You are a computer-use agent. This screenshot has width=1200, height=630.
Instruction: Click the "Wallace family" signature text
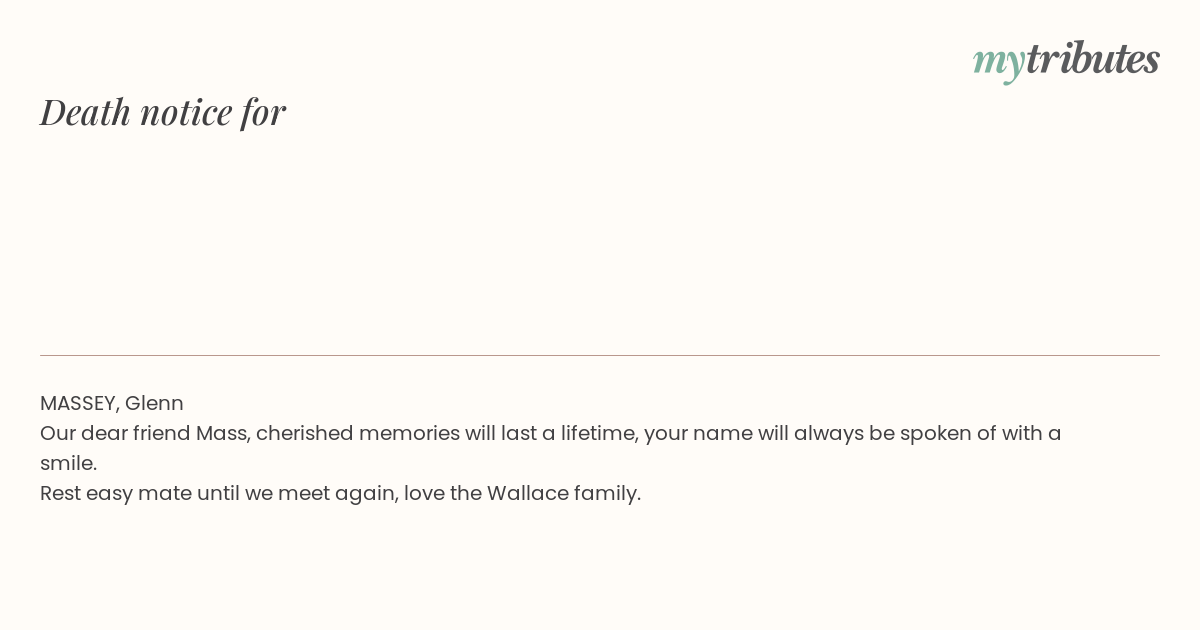(563, 493)
